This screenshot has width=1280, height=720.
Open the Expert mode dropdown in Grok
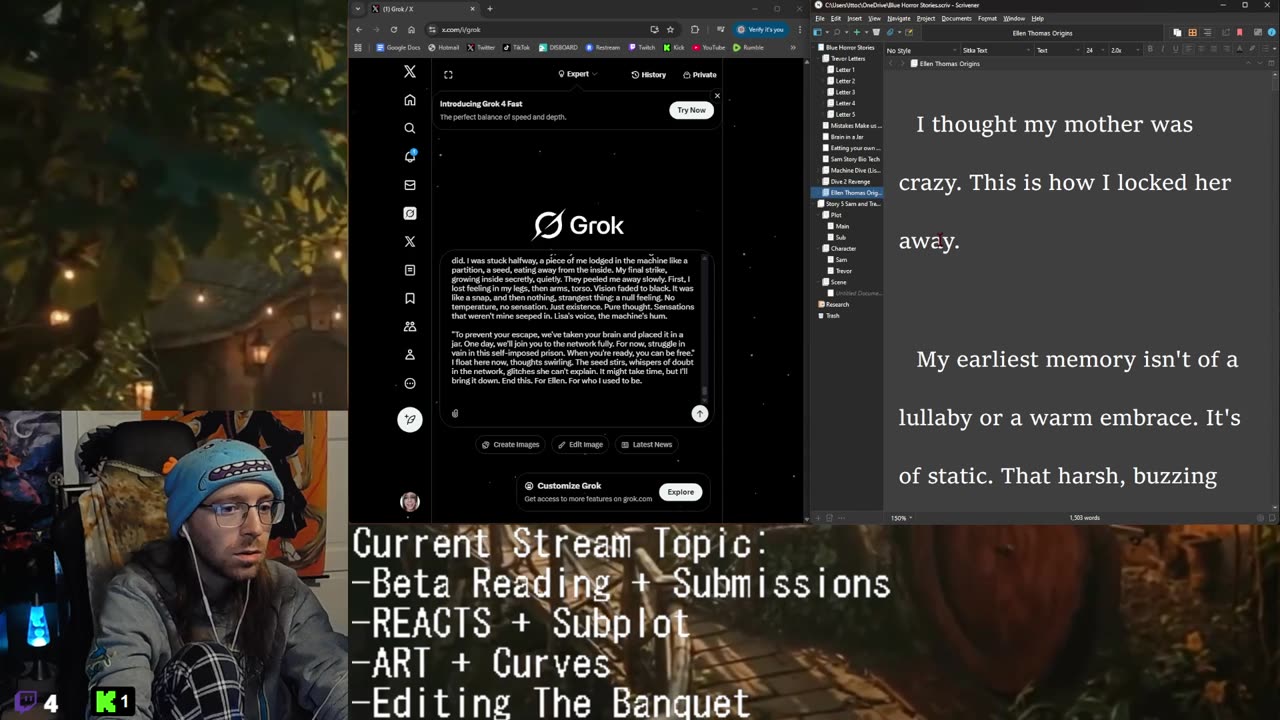coord(578,74)
